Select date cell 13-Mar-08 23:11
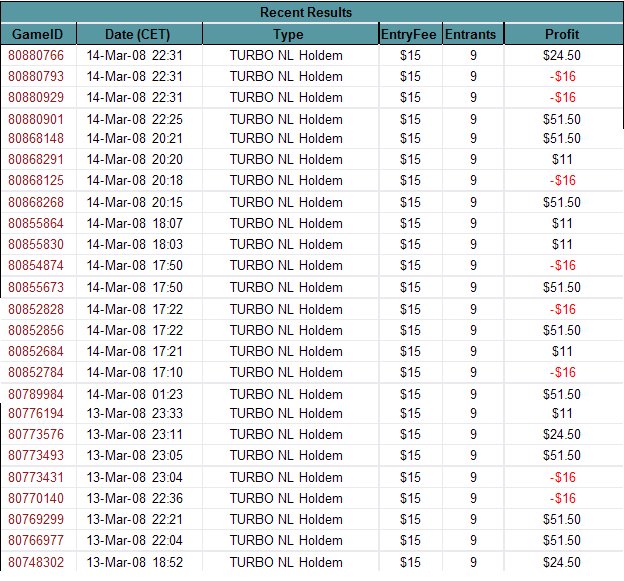624x581 pixels. point(135,435)
